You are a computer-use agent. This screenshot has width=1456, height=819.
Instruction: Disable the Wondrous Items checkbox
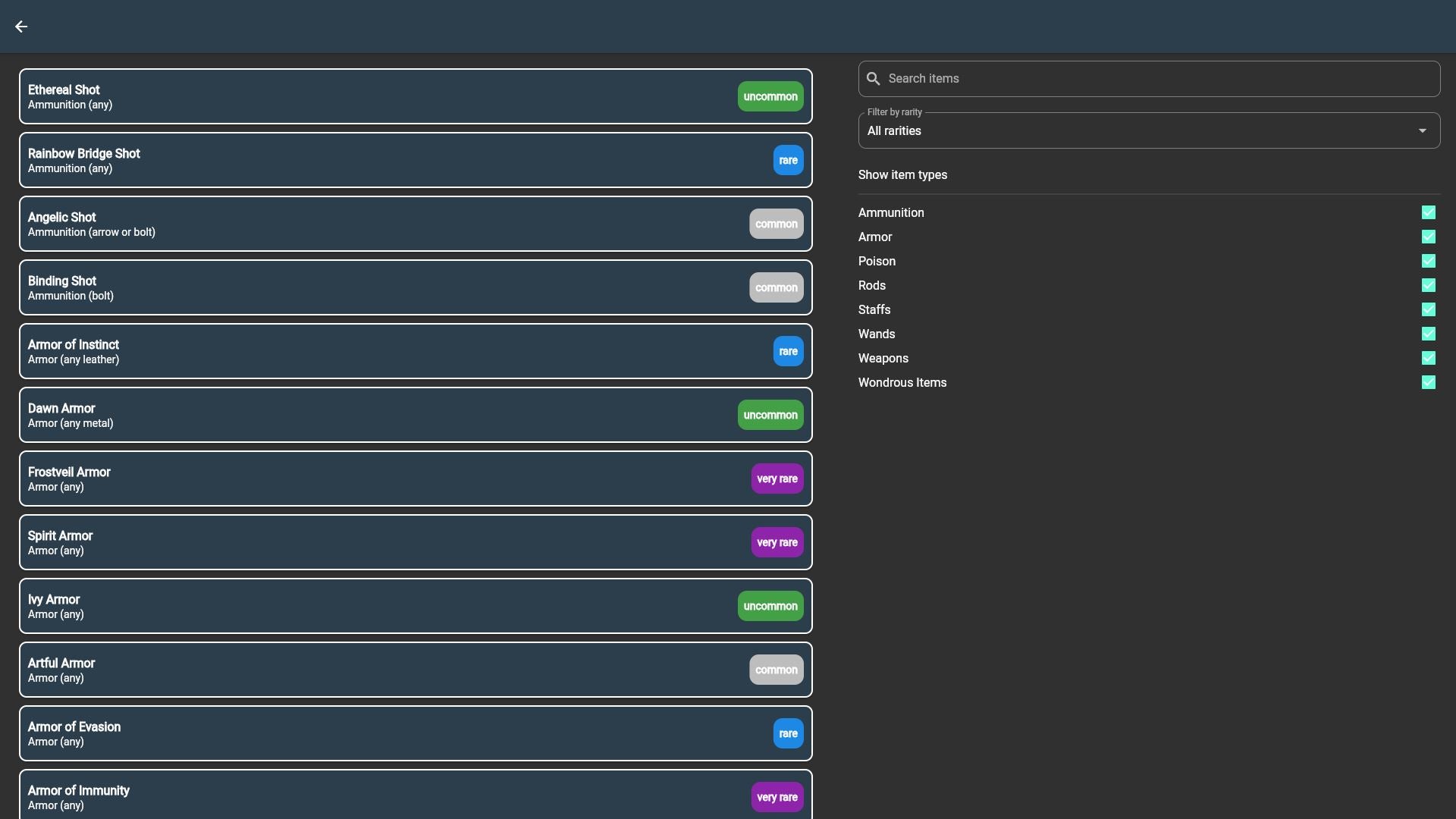[1428, 382]
